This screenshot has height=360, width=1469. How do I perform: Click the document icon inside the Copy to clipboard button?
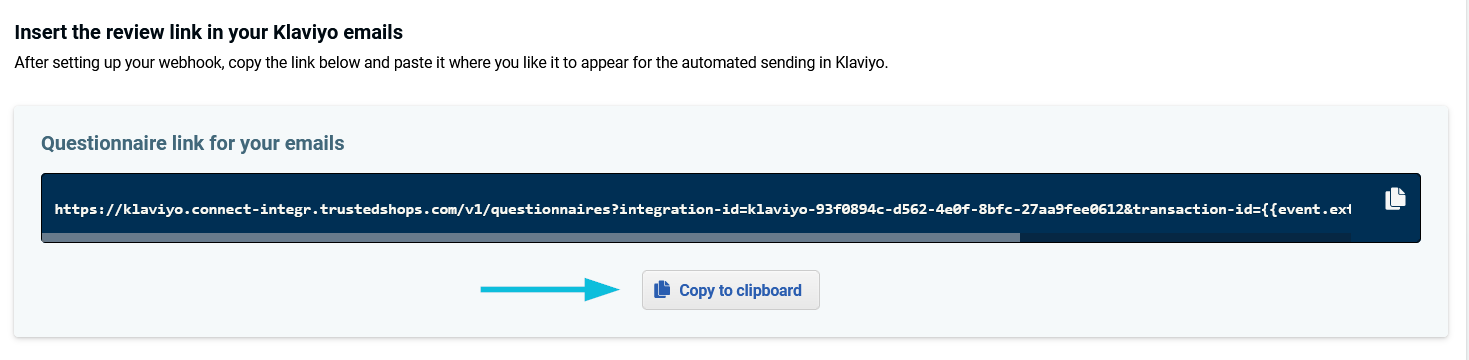[661, 290]
